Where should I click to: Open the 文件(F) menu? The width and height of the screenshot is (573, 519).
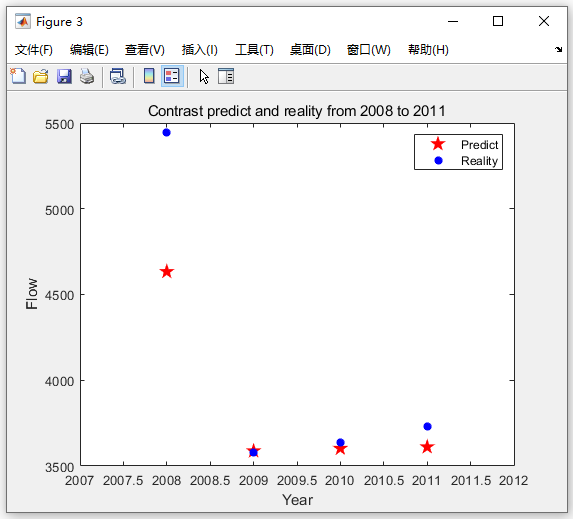point(34,50)
